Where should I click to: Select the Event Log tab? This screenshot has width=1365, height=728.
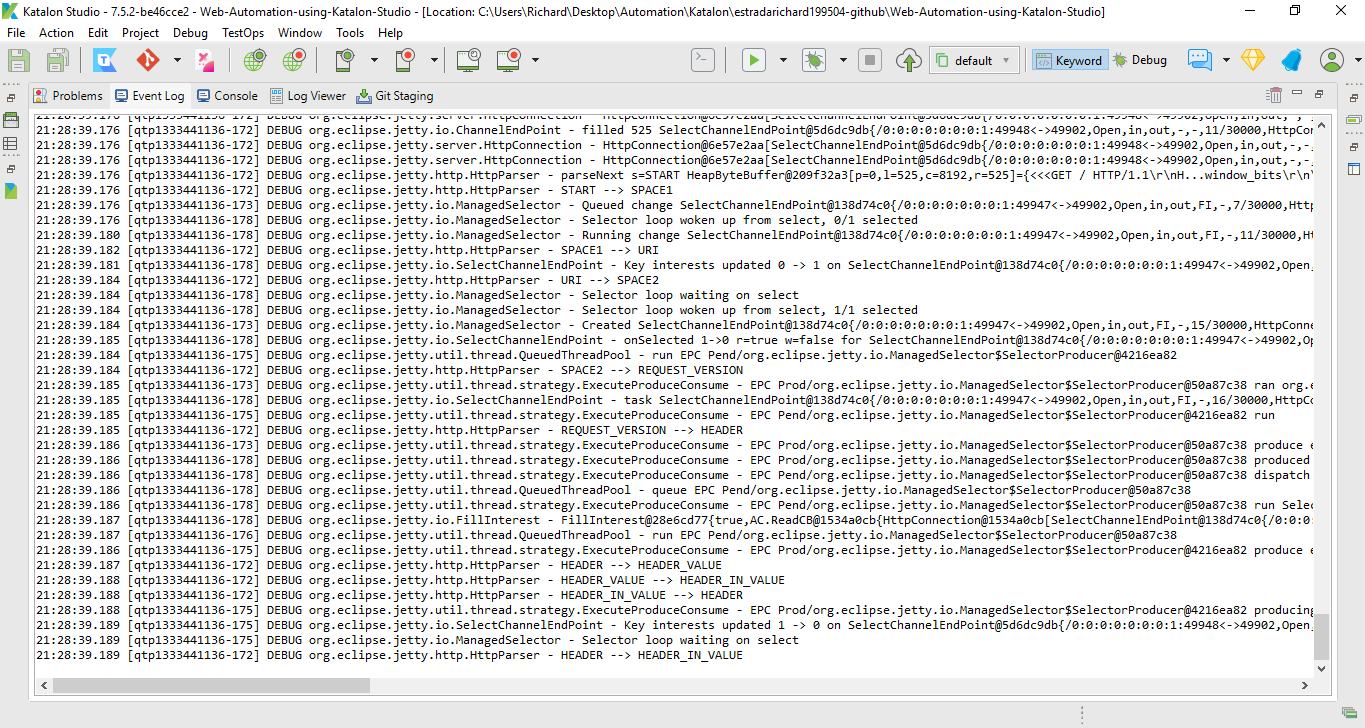point(149,96)
